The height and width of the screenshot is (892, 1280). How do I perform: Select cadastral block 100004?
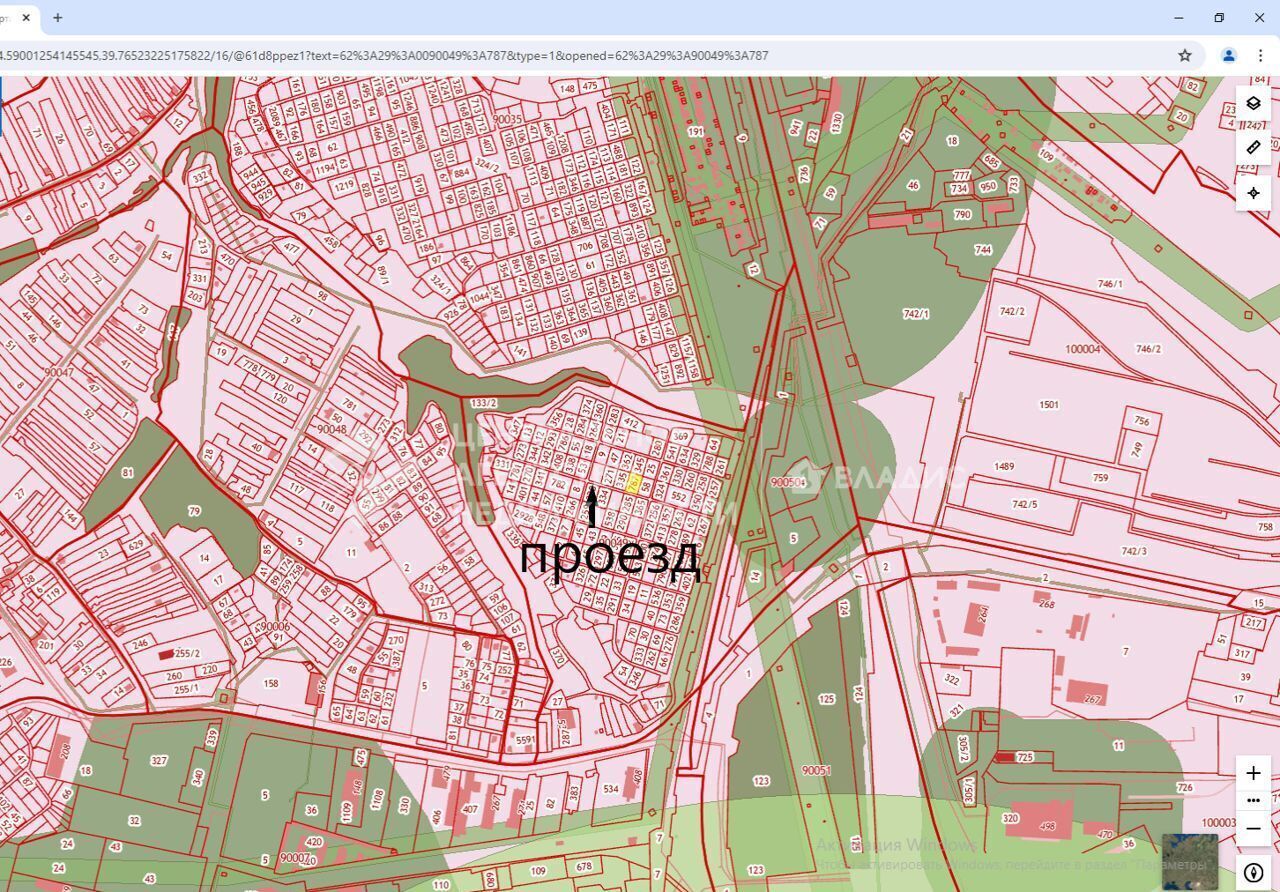(x=1082, y=349)
